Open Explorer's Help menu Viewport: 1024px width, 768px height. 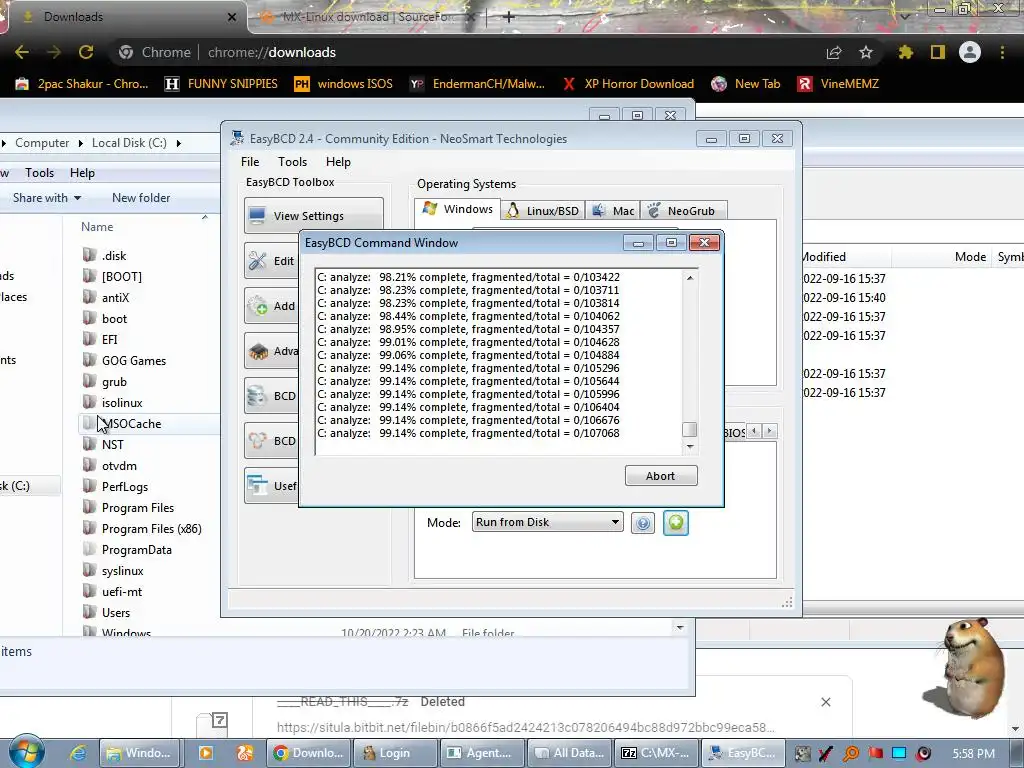click(82, 172)
